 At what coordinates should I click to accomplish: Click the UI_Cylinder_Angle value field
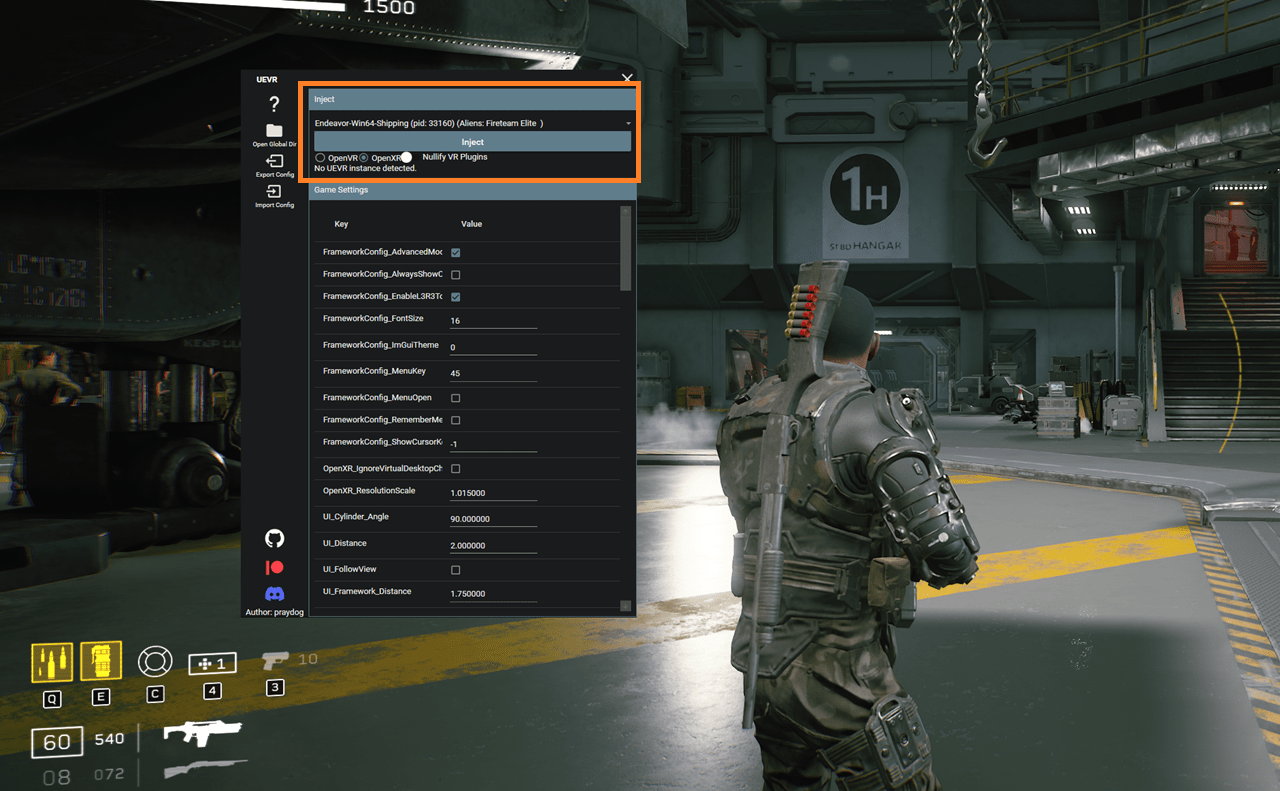click(493, 519)
